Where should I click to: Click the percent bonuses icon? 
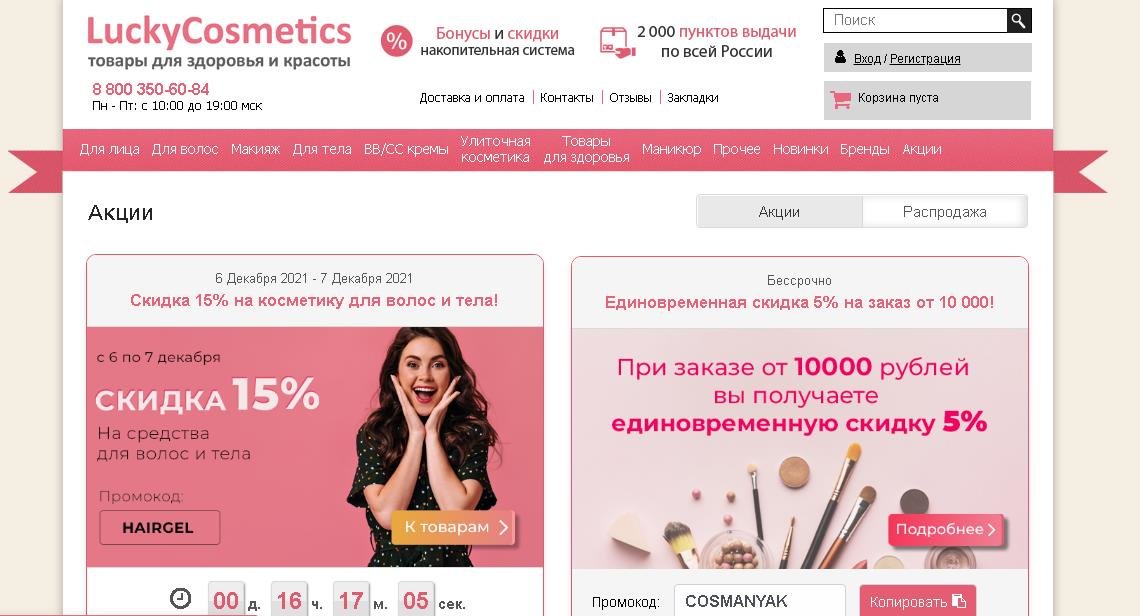396,41
